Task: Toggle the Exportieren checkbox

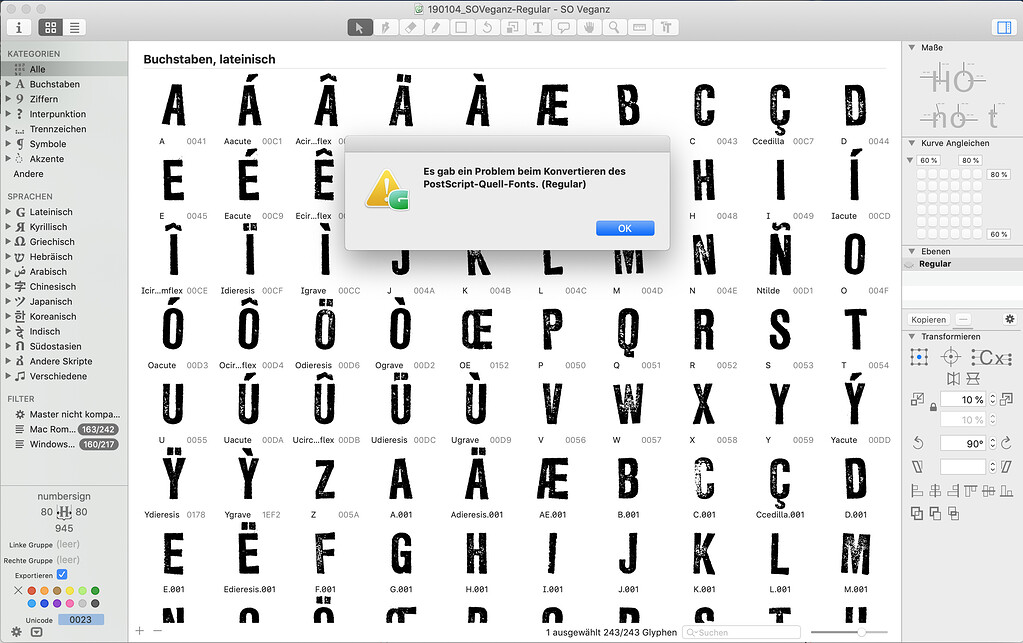Action: click(62, 575)
